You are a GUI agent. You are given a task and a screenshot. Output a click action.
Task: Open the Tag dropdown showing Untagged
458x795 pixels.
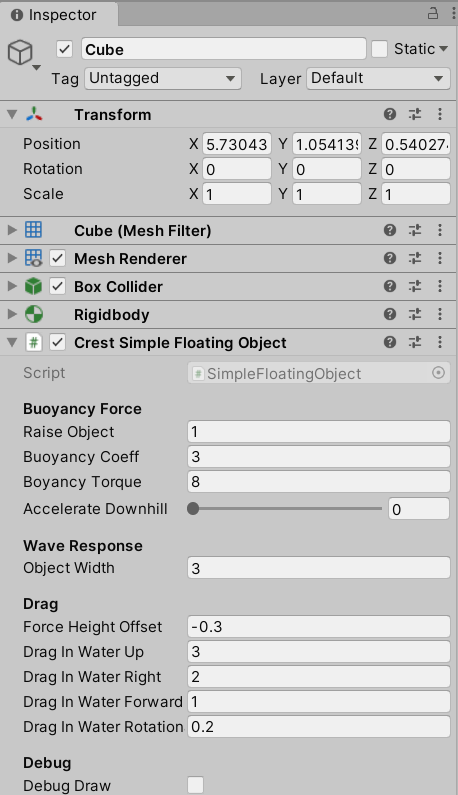163,79
